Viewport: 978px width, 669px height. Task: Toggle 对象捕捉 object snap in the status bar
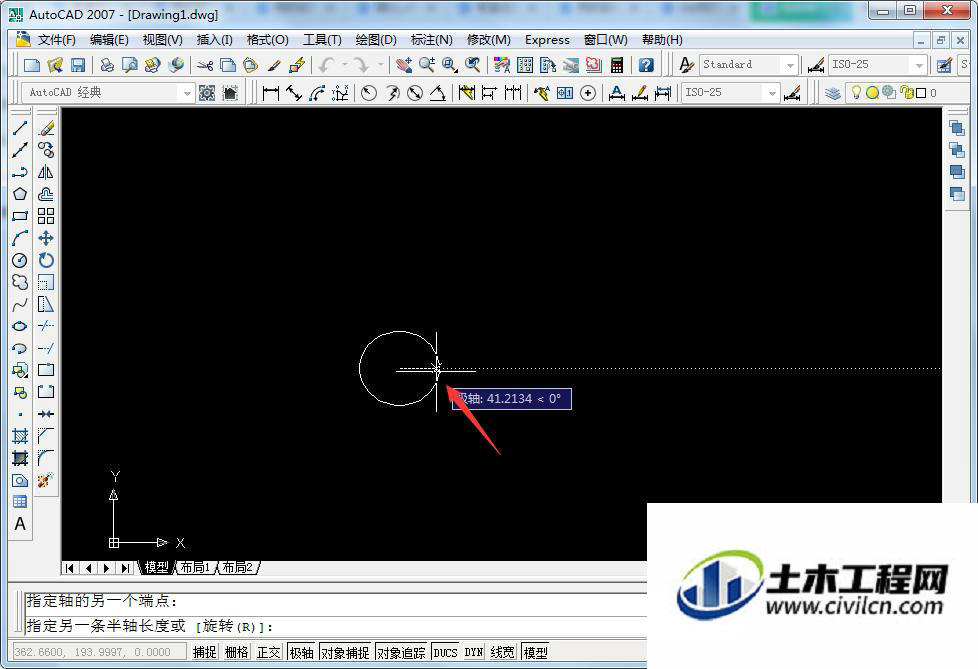pos(345,652)
